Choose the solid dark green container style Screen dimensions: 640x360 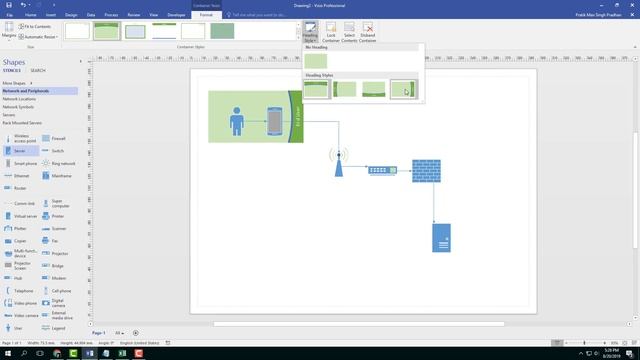point(222,31)
